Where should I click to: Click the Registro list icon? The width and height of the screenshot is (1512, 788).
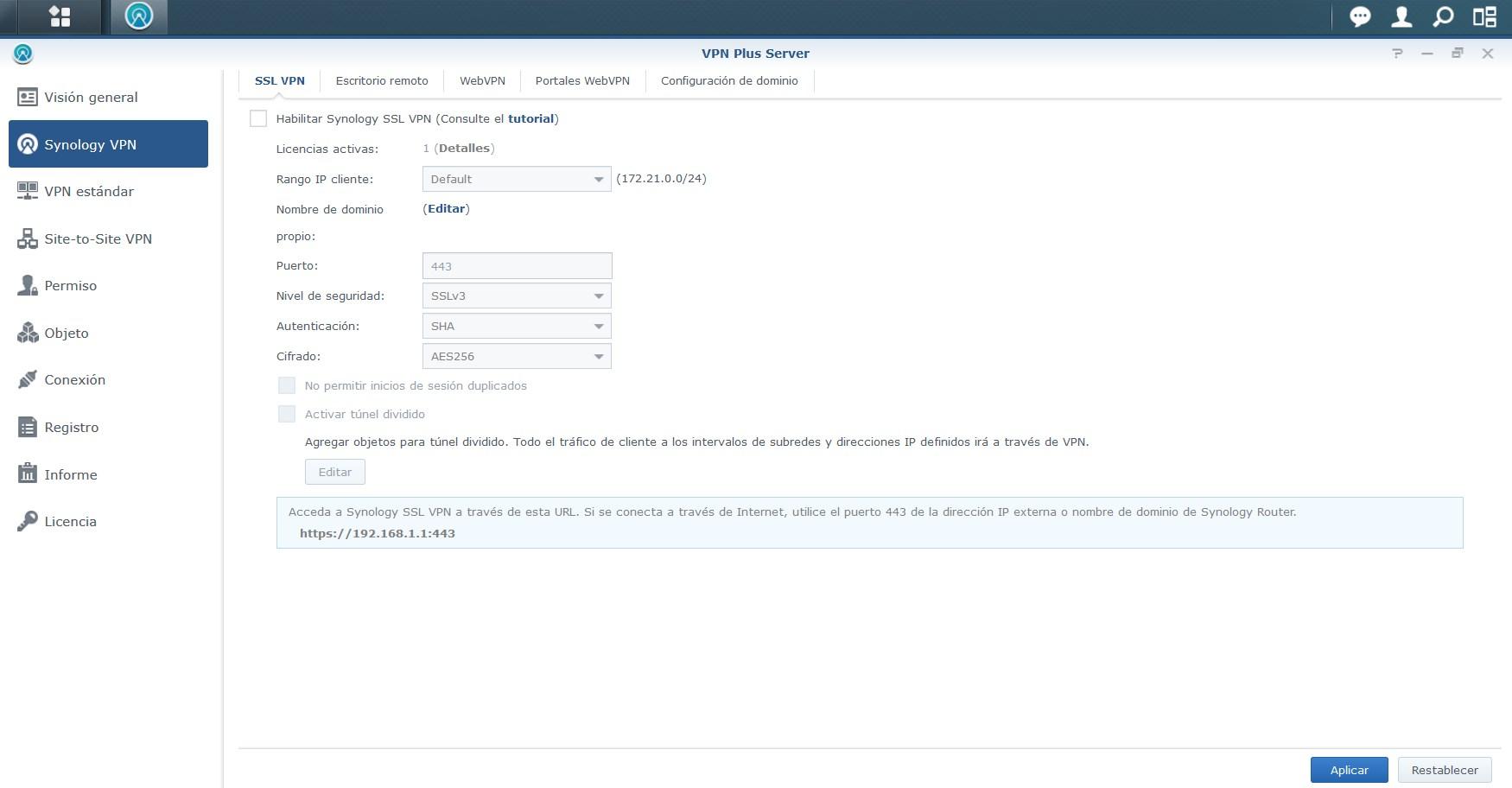pos(28,427)
